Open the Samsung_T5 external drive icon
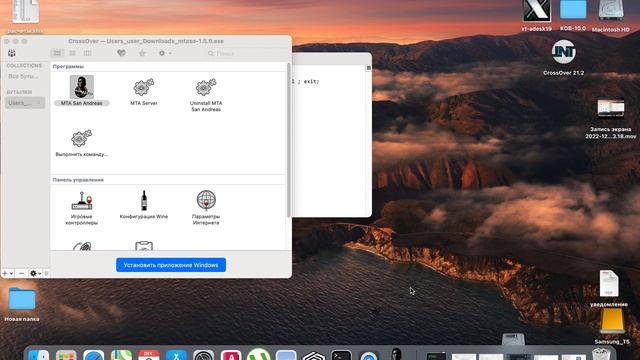The width and height of the screenshot is (640, 360). 612,321
